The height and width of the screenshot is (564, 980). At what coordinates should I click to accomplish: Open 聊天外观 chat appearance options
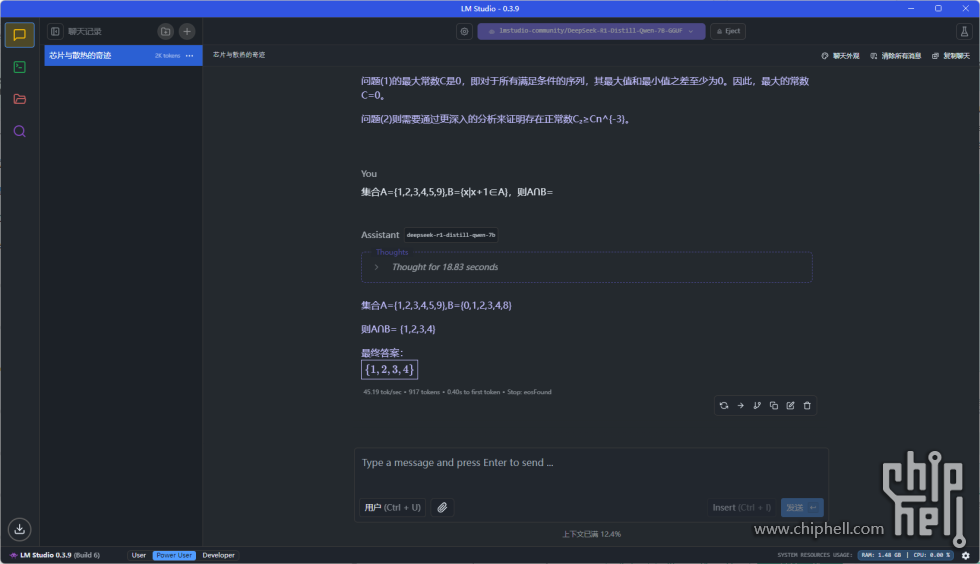click(x=841, y=56)
